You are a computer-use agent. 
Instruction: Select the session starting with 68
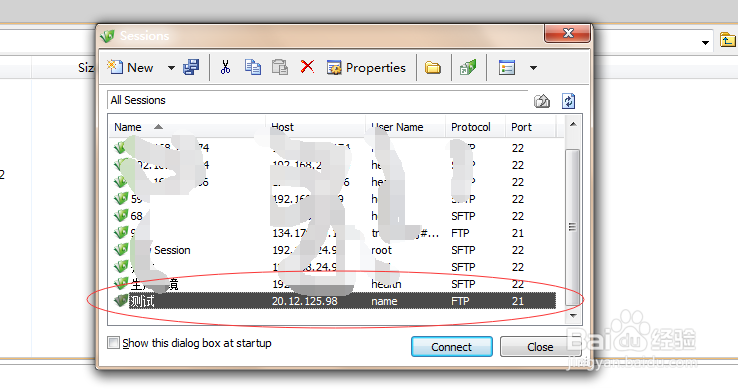point(334,216)
